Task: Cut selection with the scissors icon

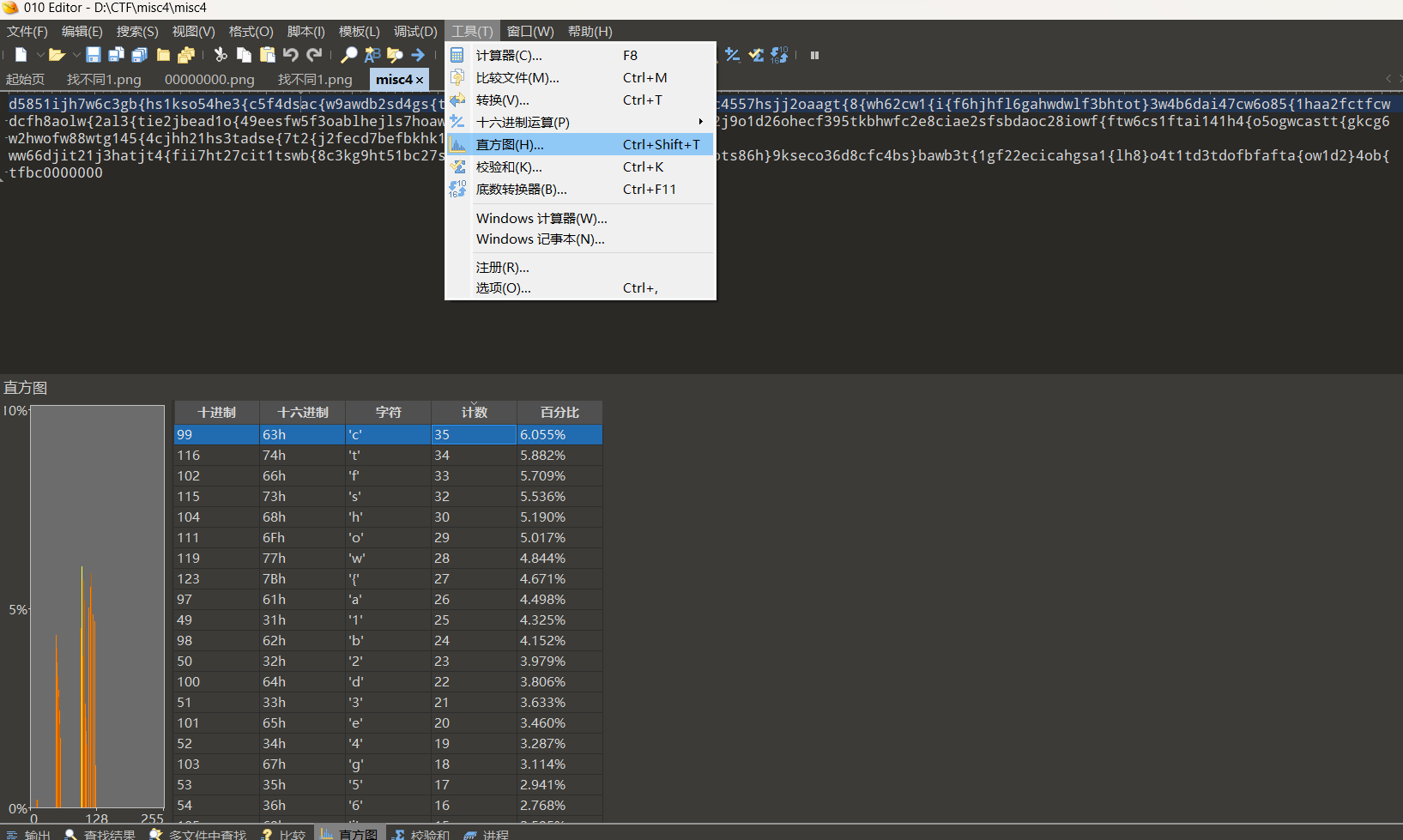Action: (x=221, y=55)
